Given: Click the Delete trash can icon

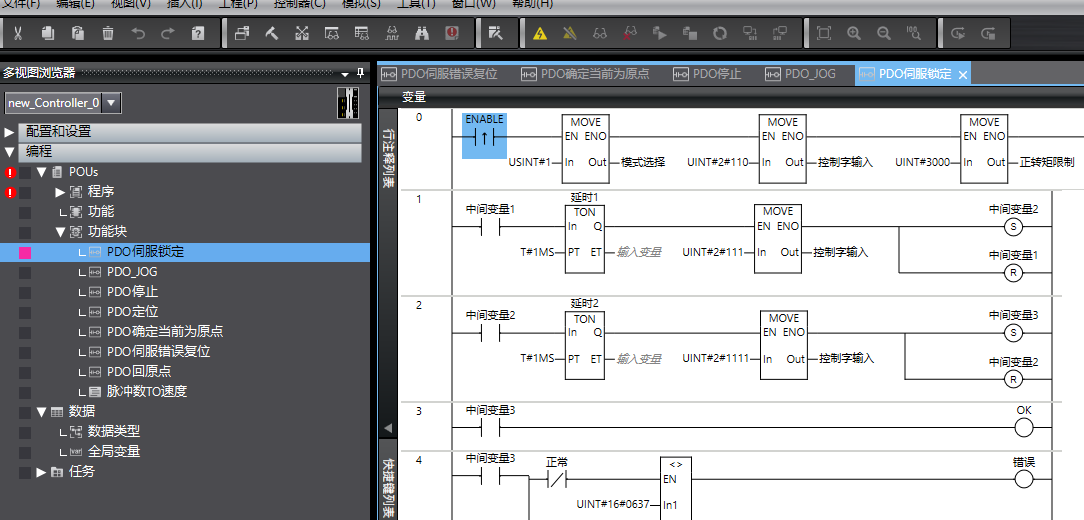Looking at the screenshot, I should click(108, 34).
